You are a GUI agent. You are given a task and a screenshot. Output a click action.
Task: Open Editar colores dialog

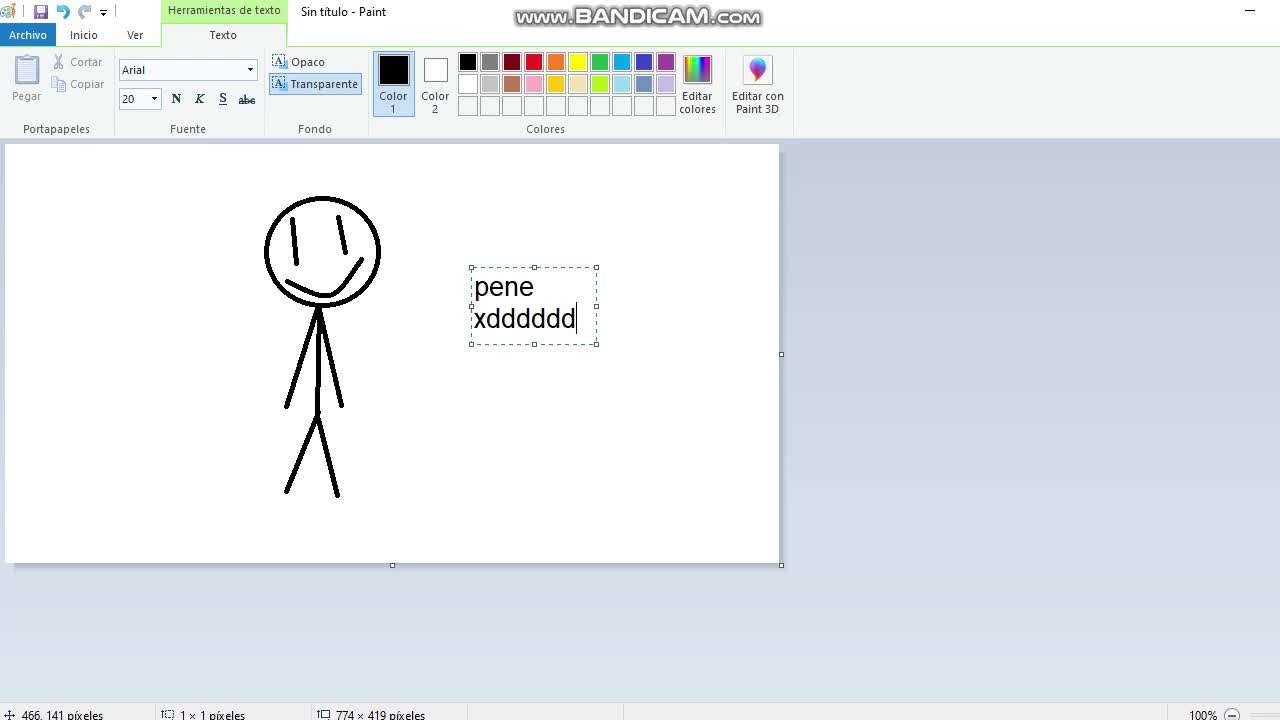pyautogui.click(x=697, y=85)
